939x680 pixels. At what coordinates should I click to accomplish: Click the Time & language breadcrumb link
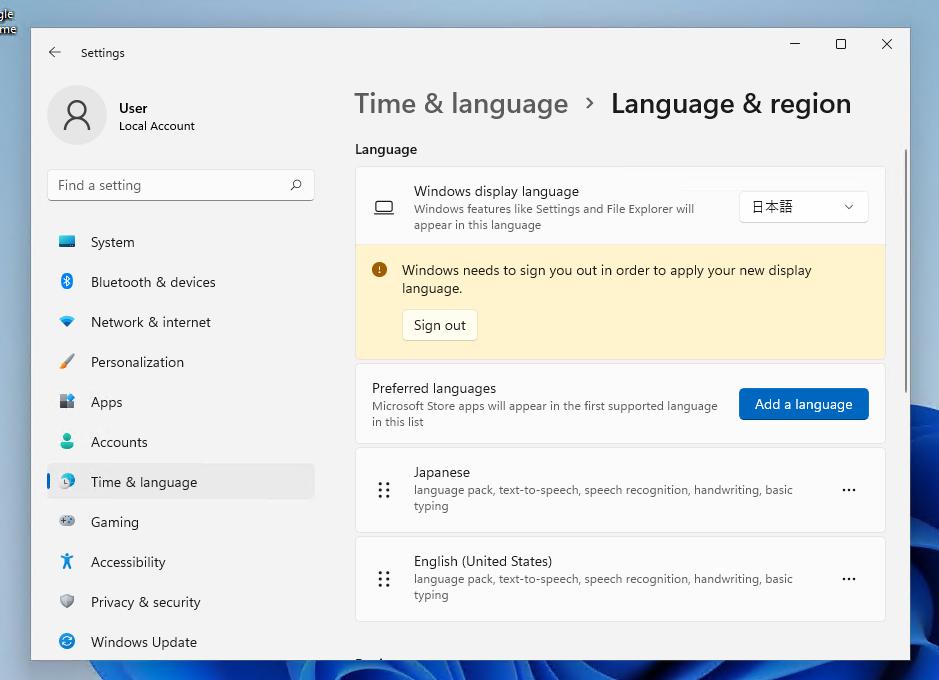click(461, 104)
